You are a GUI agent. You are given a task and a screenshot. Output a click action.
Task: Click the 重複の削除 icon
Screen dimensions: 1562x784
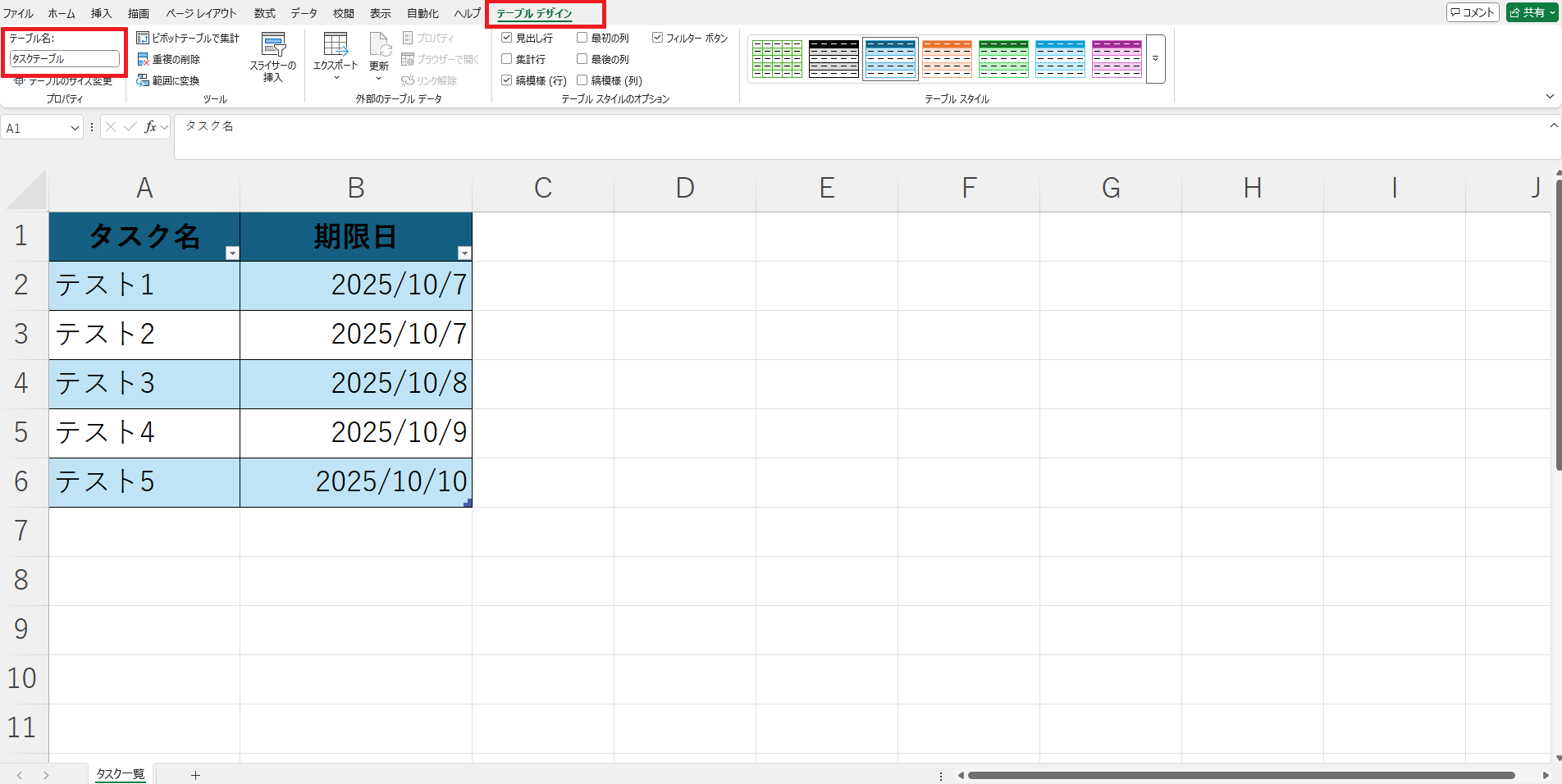[x=143, y=59]
